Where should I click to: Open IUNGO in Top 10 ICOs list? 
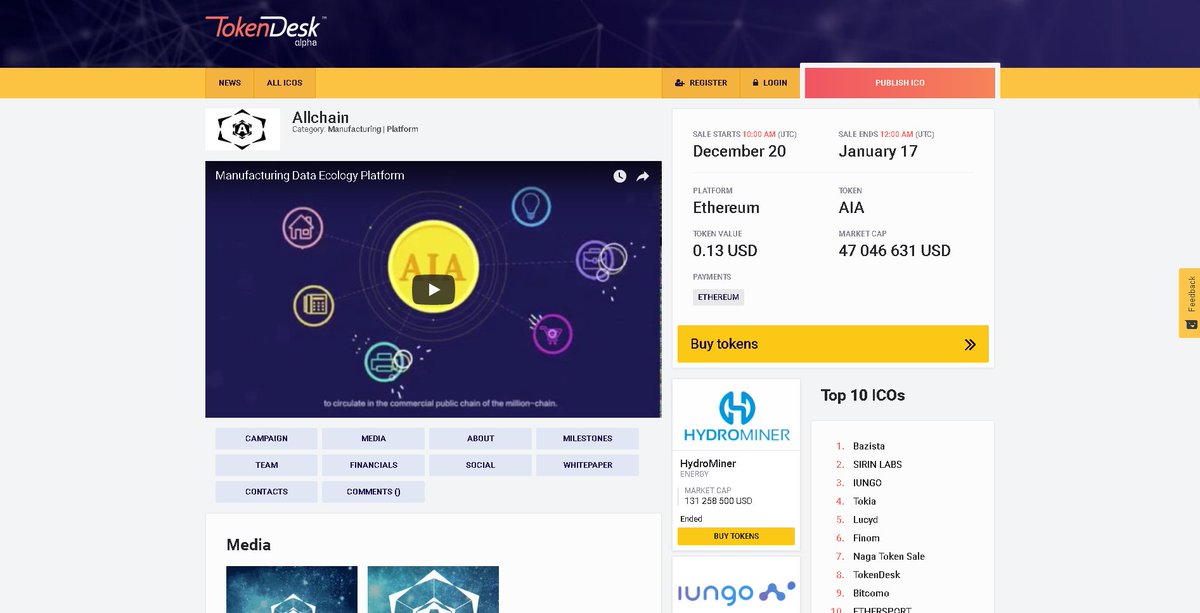tap(867, 483)
